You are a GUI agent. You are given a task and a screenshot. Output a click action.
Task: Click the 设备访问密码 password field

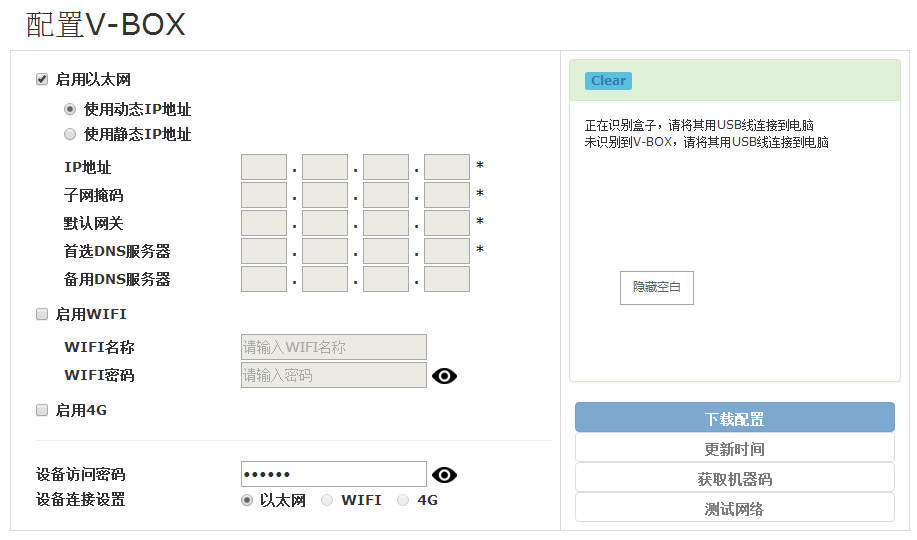pyautogui.click(x=333, y=474)
